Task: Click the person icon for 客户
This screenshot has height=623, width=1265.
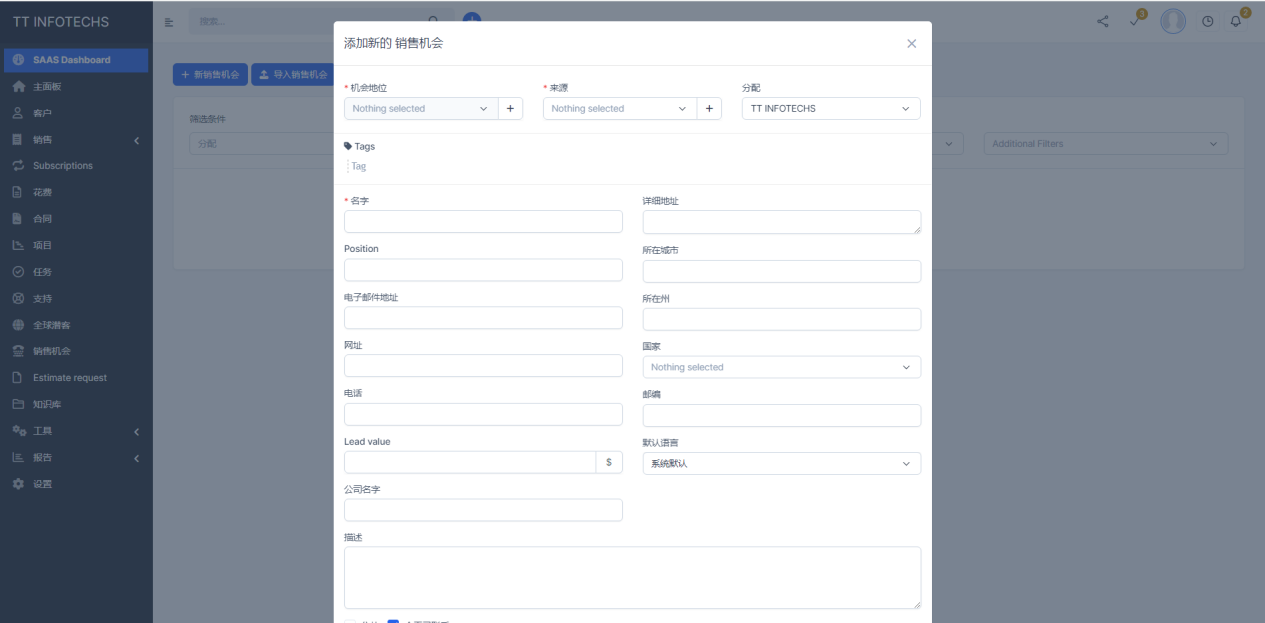Action: [18, 113]
